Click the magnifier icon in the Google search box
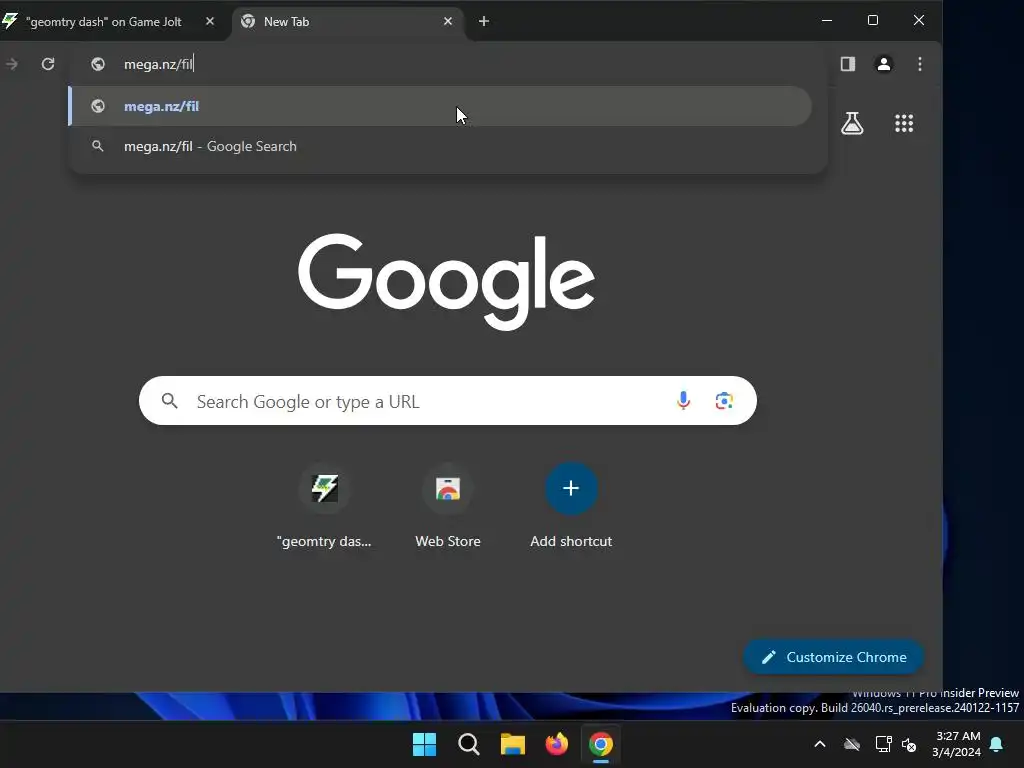The height and width of the screenshot is (768, 1024). [x=170, y=400]
